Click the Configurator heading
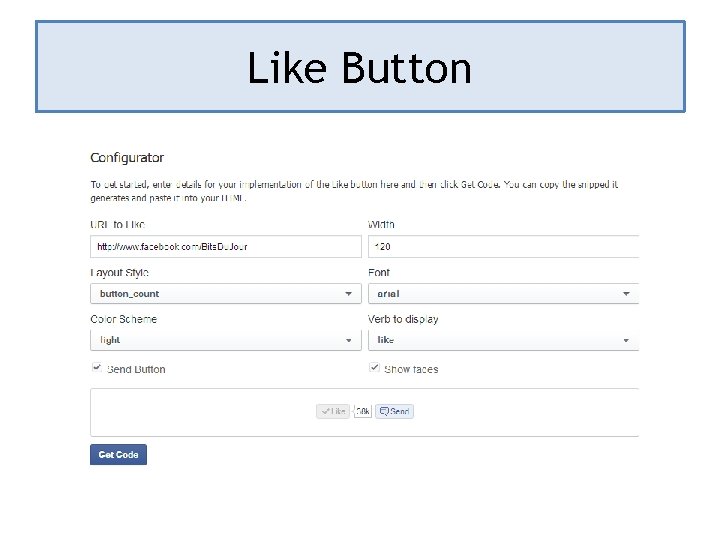This screenshot has width=720, height=540. (127, 158)
